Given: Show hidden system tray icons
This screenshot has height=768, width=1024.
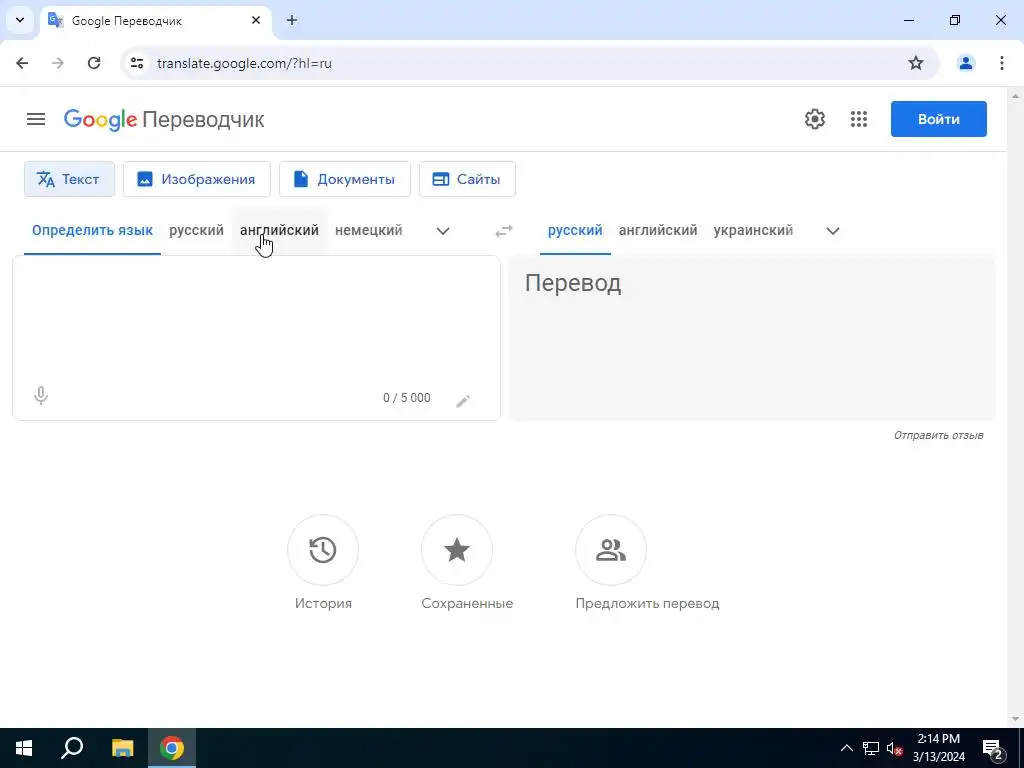Looking at the screenshot, I should click(846, 748).
